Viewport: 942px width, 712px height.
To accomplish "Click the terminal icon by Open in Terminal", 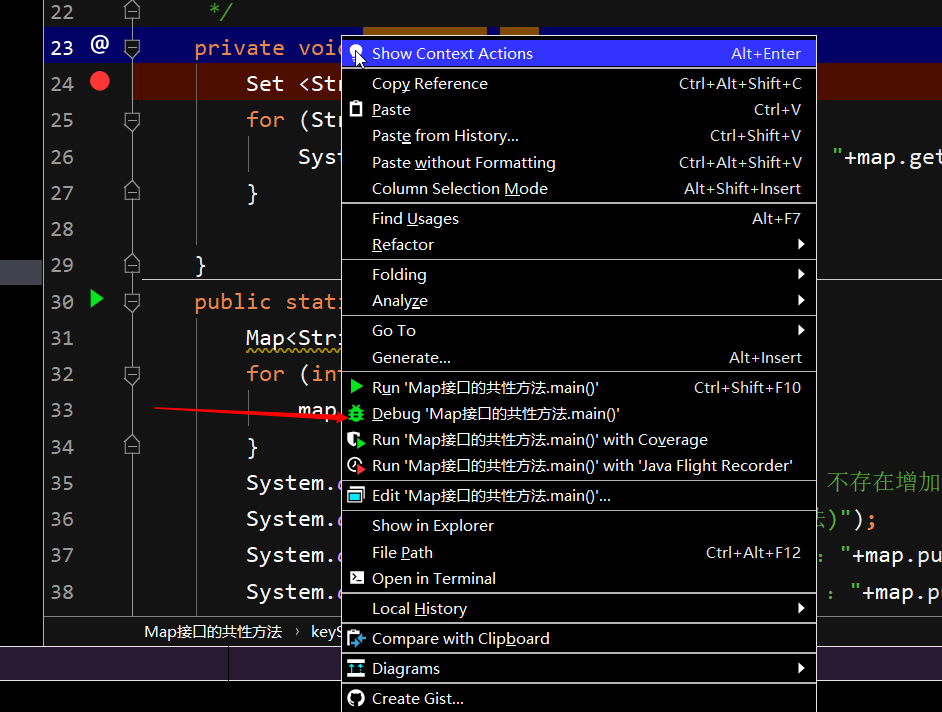I will (356, 577).
